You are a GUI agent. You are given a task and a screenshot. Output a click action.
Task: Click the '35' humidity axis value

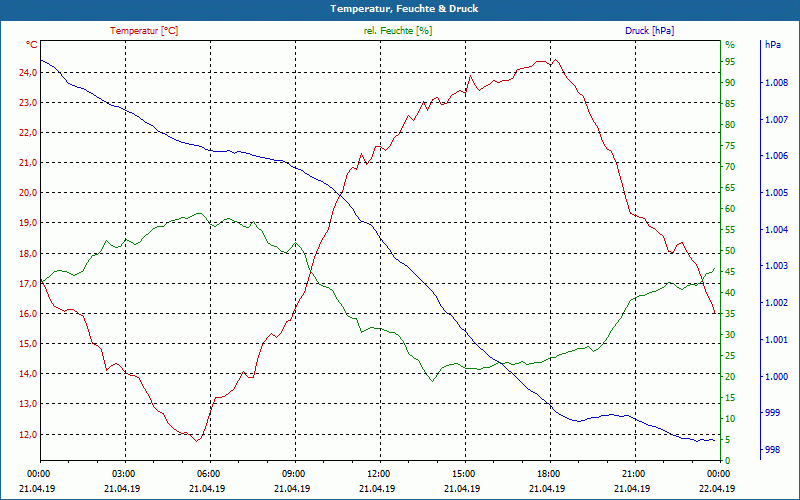pos(730,314)
